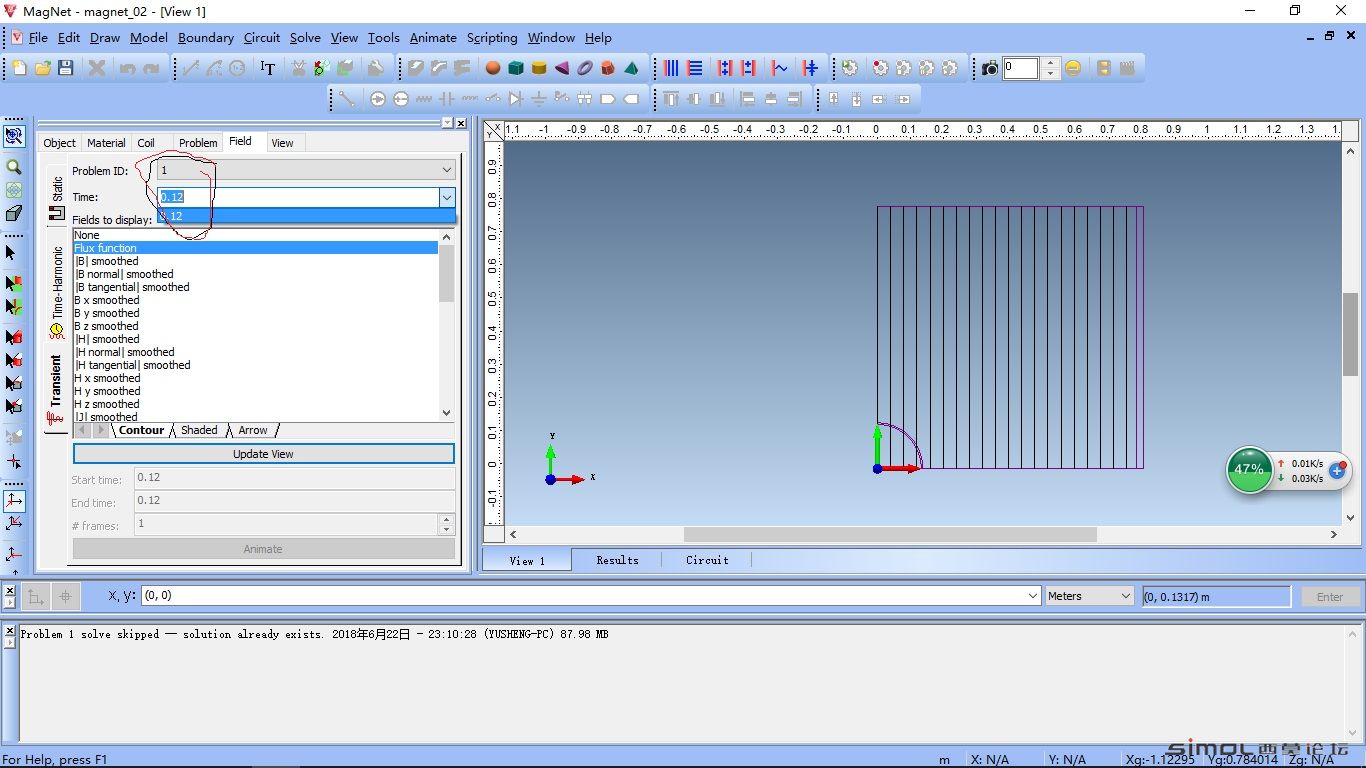
Task: Click the magnifier zoom tool in left sidebar
Action: (x=14, y=167)
